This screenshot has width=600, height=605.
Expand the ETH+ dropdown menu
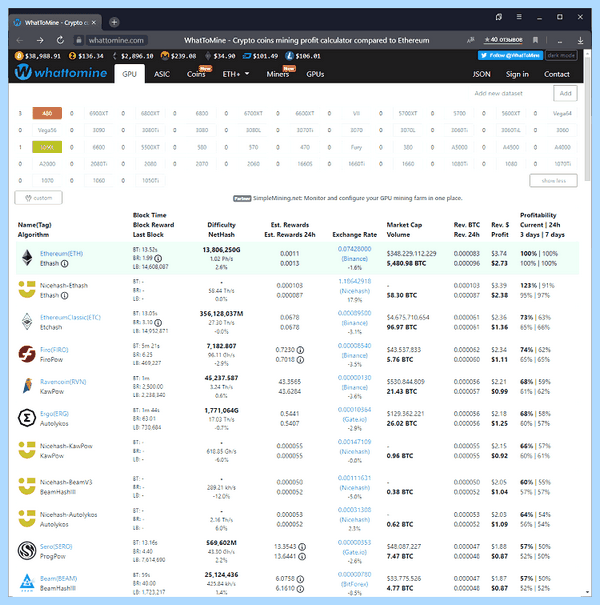click(236, 74)
